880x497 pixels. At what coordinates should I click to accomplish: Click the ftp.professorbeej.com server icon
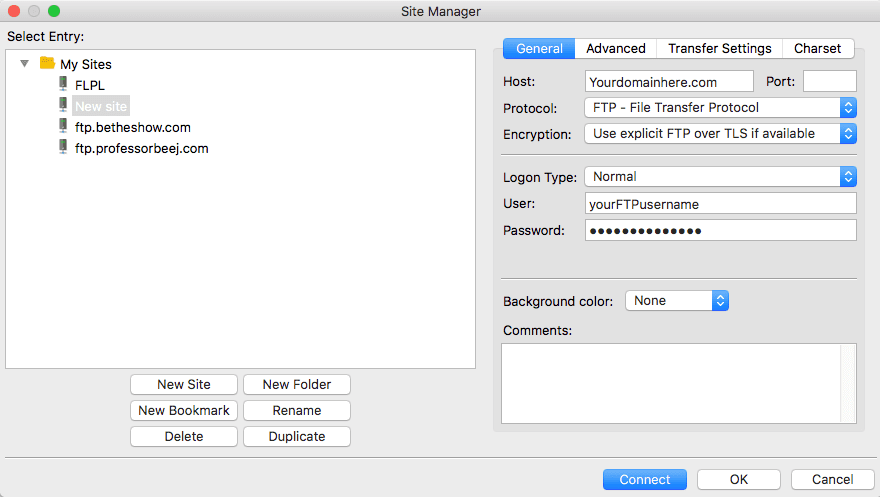(x=64, y=147)
